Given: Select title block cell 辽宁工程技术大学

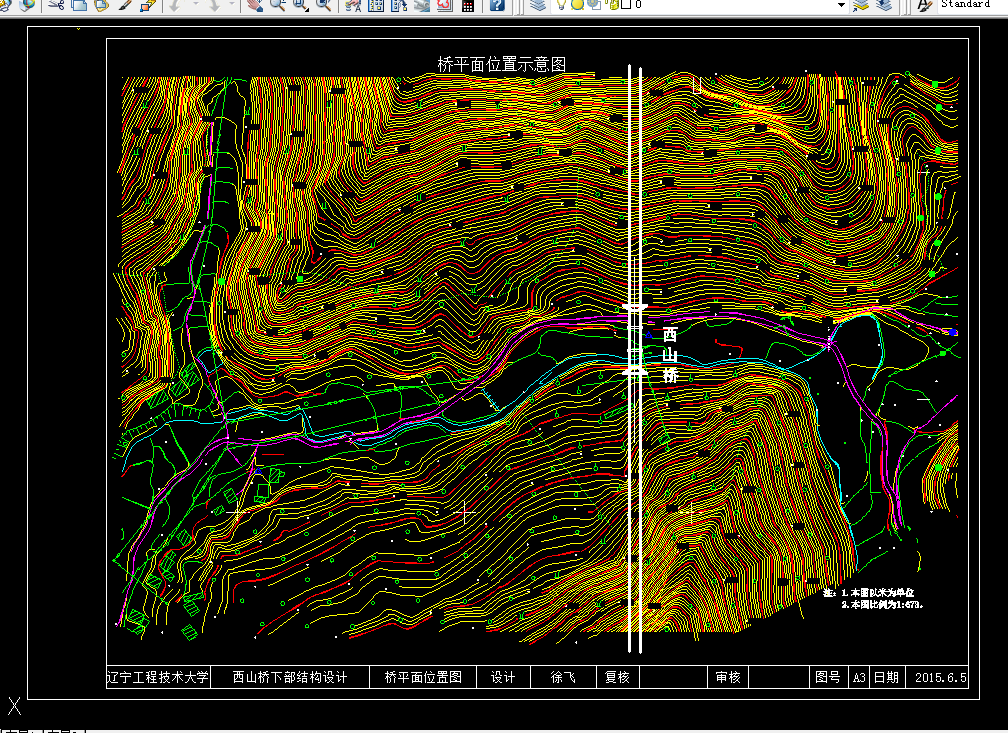Looking at the screenshot, I should pyautogui.click(x=158, y=677).
